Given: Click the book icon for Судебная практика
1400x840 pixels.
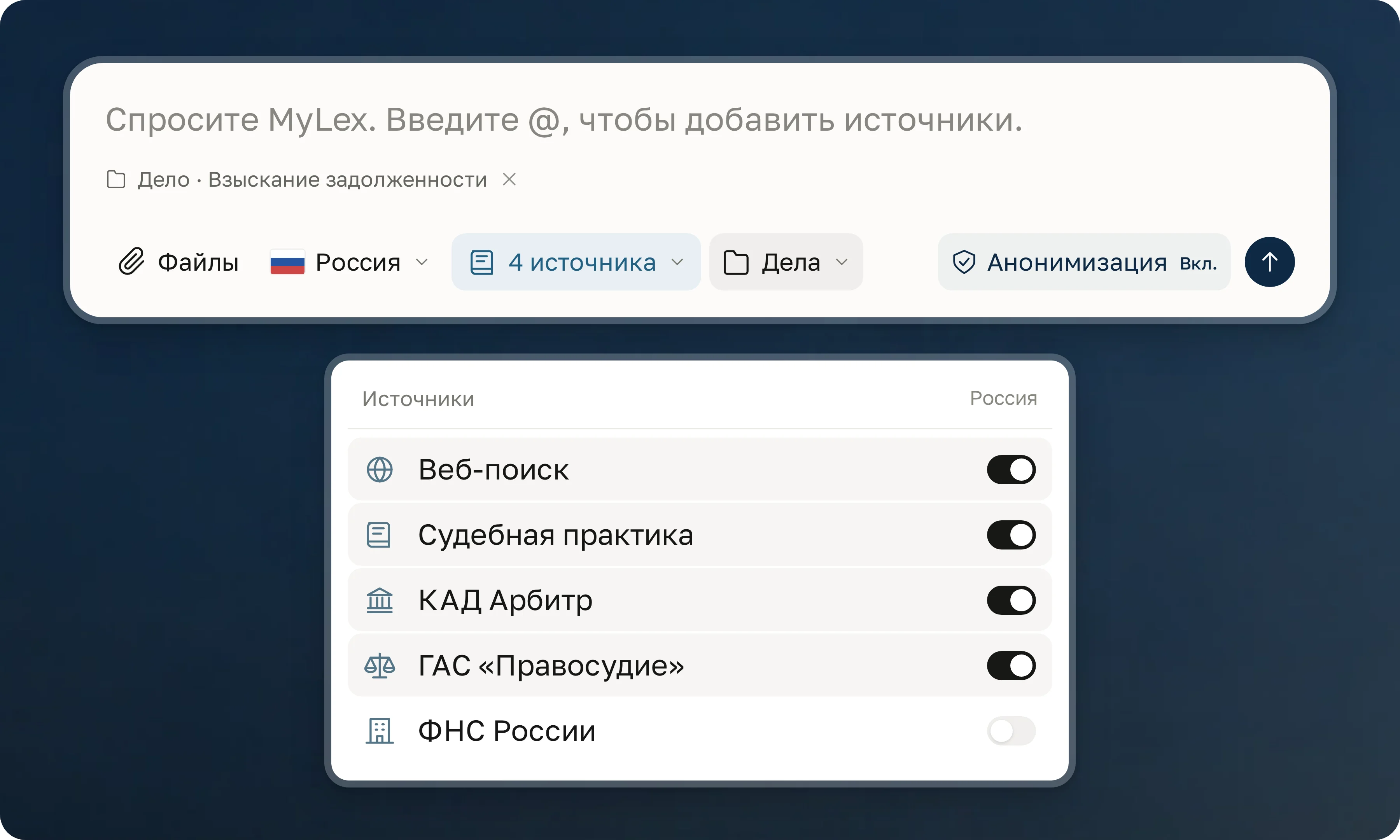Looking at the screenshot, I should click(378, 535).
